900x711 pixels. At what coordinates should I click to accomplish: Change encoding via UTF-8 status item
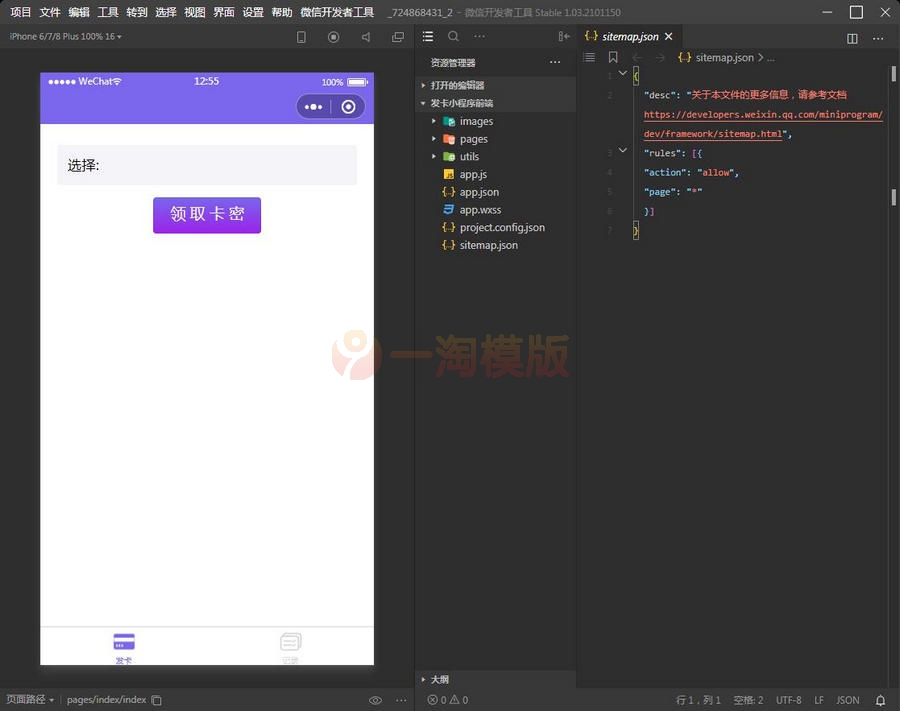pos(788,700)
